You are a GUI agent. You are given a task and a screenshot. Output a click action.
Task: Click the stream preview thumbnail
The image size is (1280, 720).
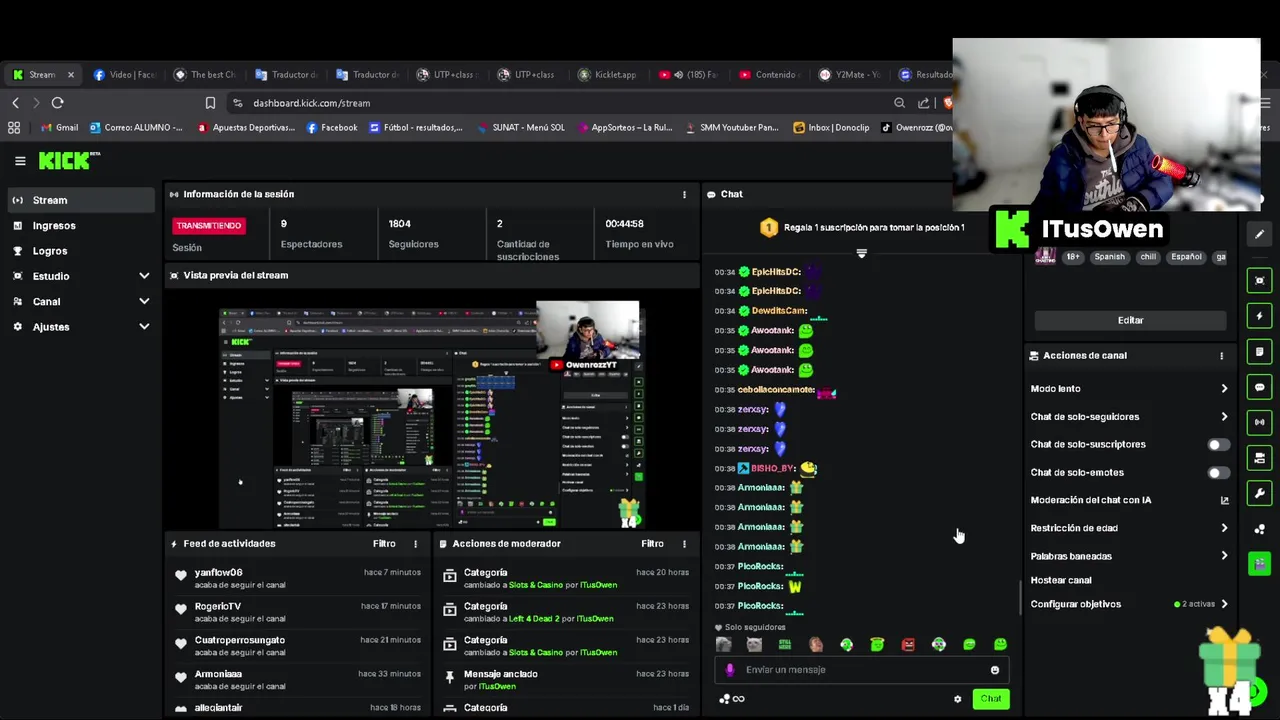pos(430,414)
